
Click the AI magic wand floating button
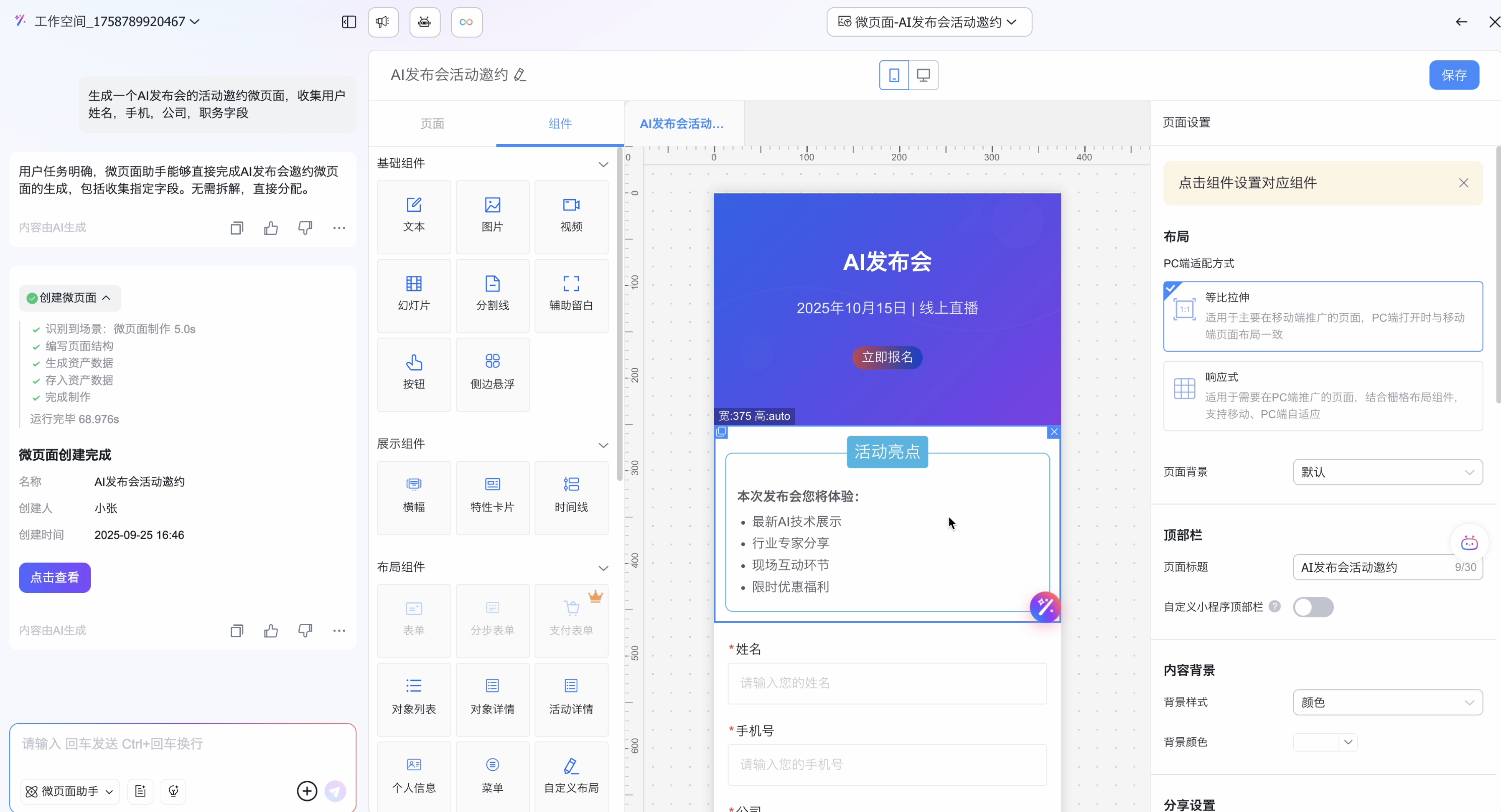(x=1045, y=607)
